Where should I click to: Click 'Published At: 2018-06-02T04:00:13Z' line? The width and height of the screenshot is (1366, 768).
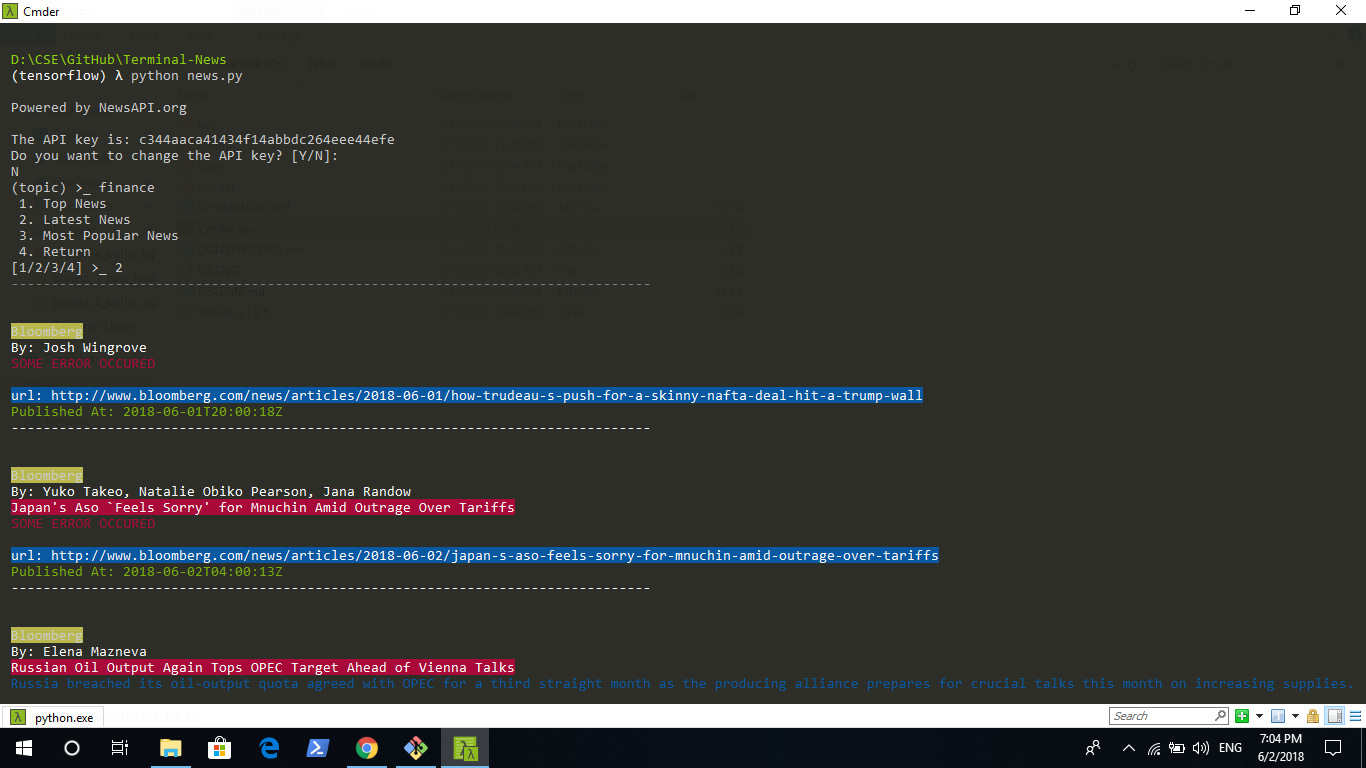pyautogui.click(x=147, y=572)
